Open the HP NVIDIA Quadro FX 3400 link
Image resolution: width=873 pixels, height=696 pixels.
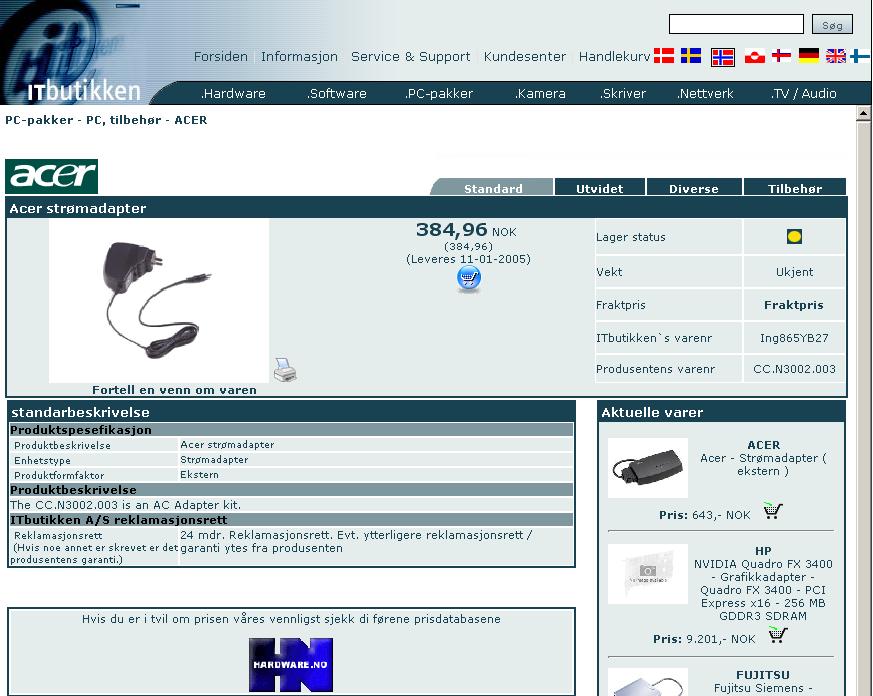[763, 584]
